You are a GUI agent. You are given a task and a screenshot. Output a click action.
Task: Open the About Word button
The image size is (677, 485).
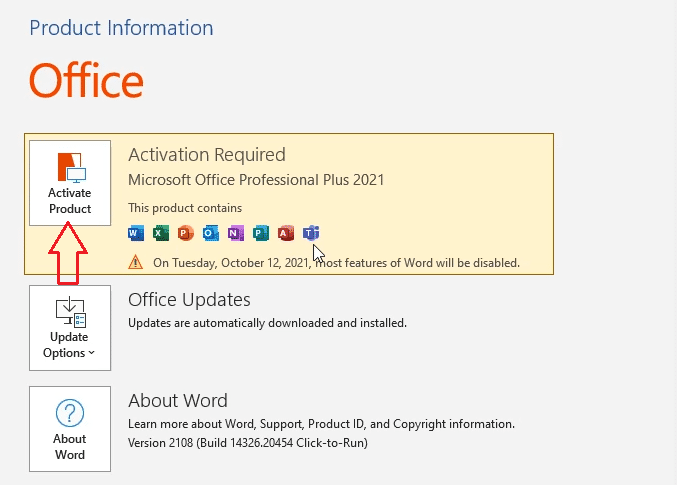70,429
